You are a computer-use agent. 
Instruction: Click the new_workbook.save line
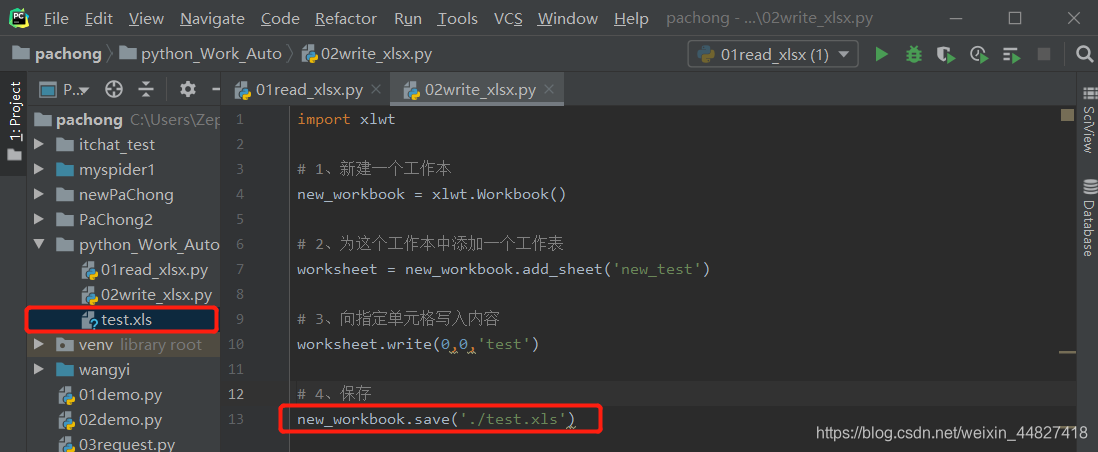coord(436,419)
